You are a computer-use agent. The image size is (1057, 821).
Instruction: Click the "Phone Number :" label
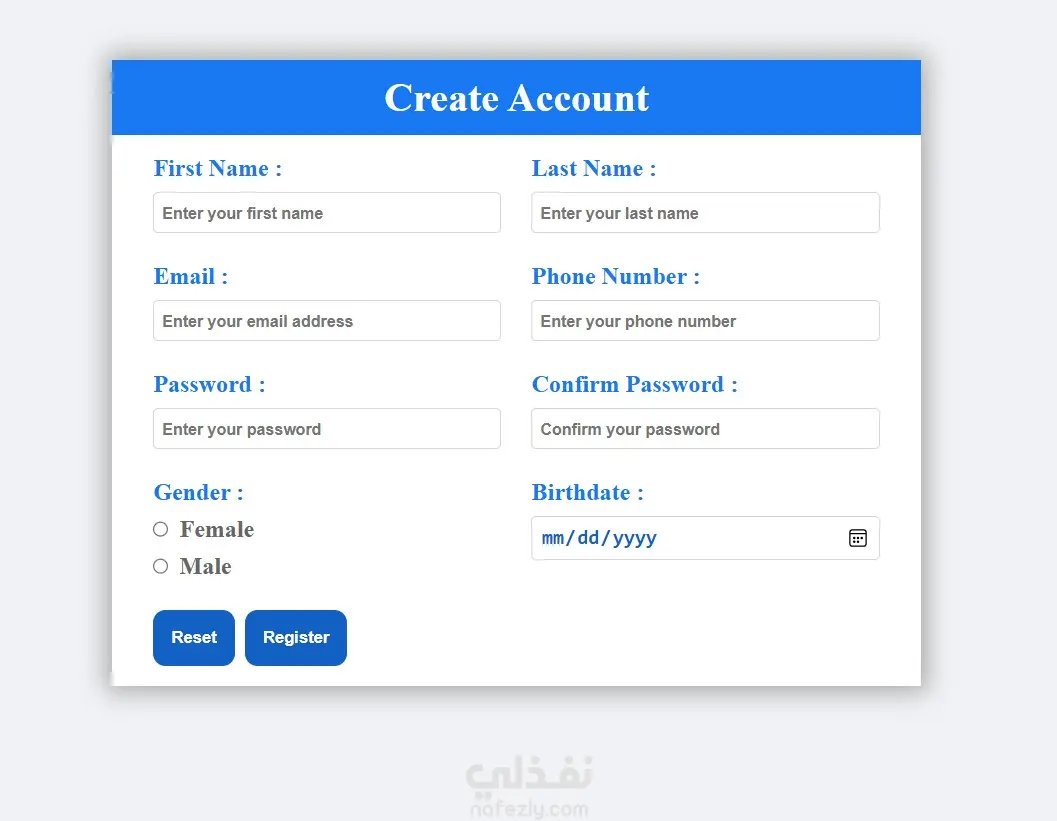(x=615, y=276)
